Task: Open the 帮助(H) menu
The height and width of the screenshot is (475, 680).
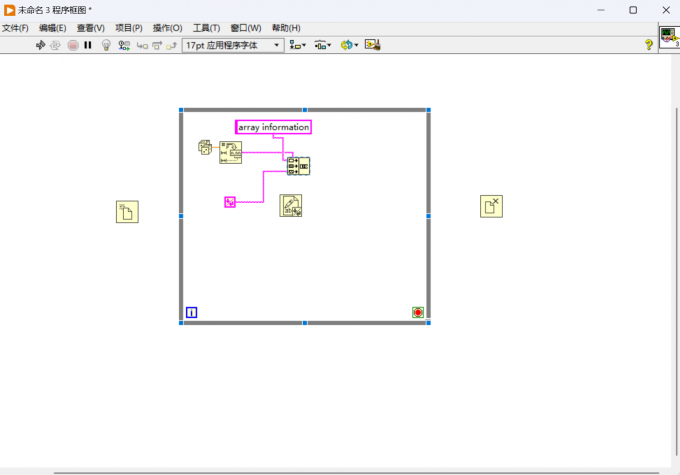Action: tap(286, 28)
